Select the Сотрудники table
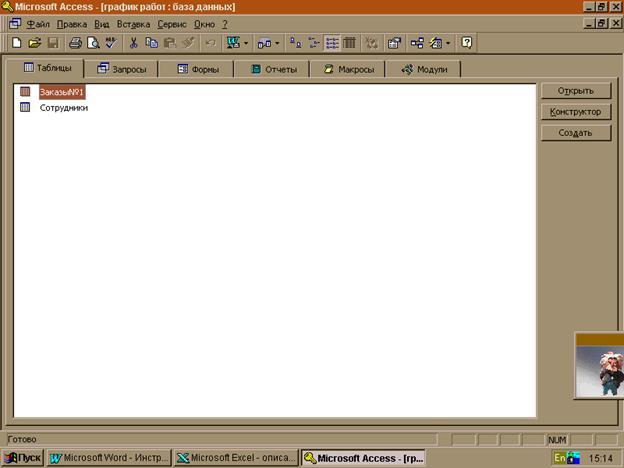The image size is (624, 468). coord(64,108)
